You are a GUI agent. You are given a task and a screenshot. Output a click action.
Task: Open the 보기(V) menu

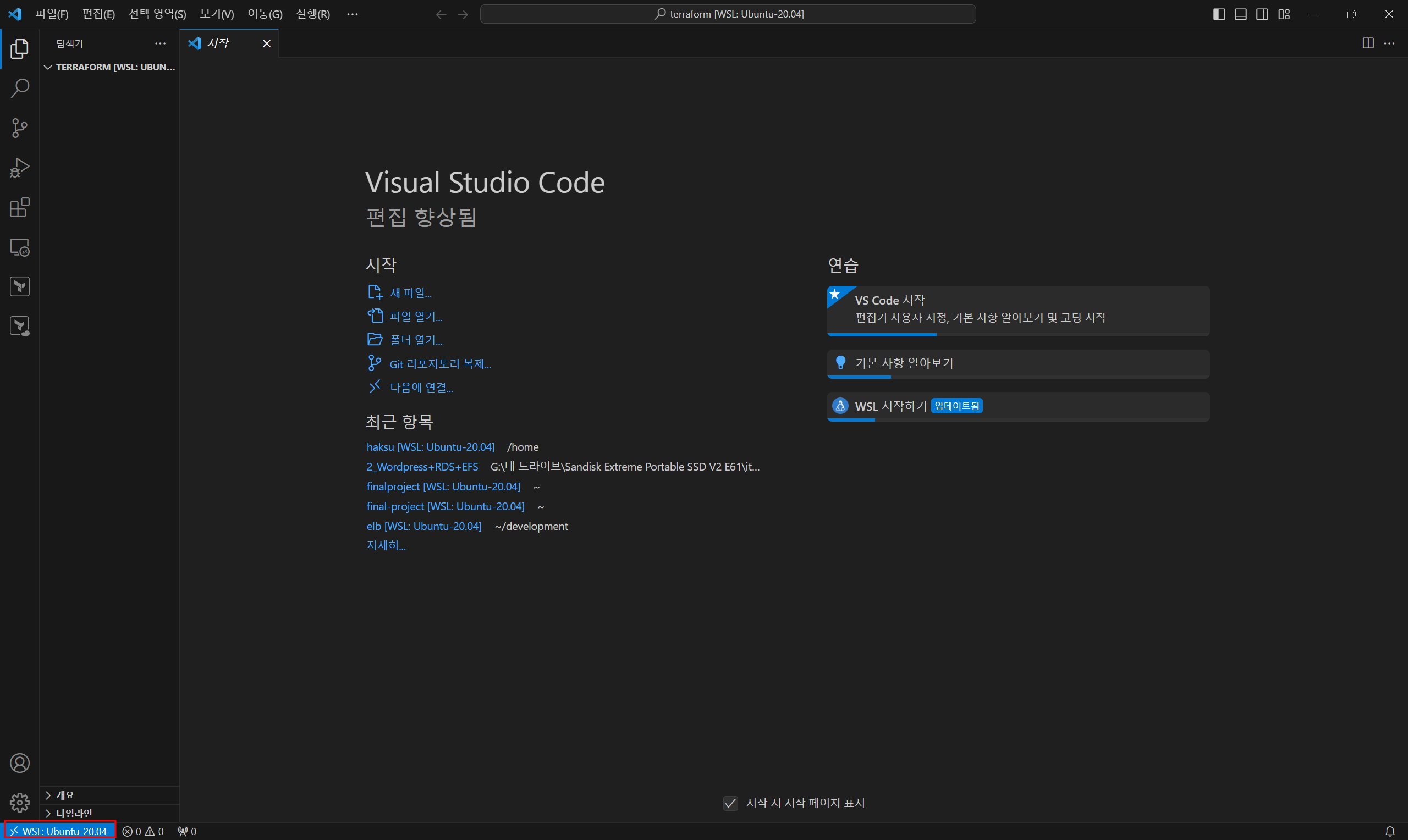point(216,14)
